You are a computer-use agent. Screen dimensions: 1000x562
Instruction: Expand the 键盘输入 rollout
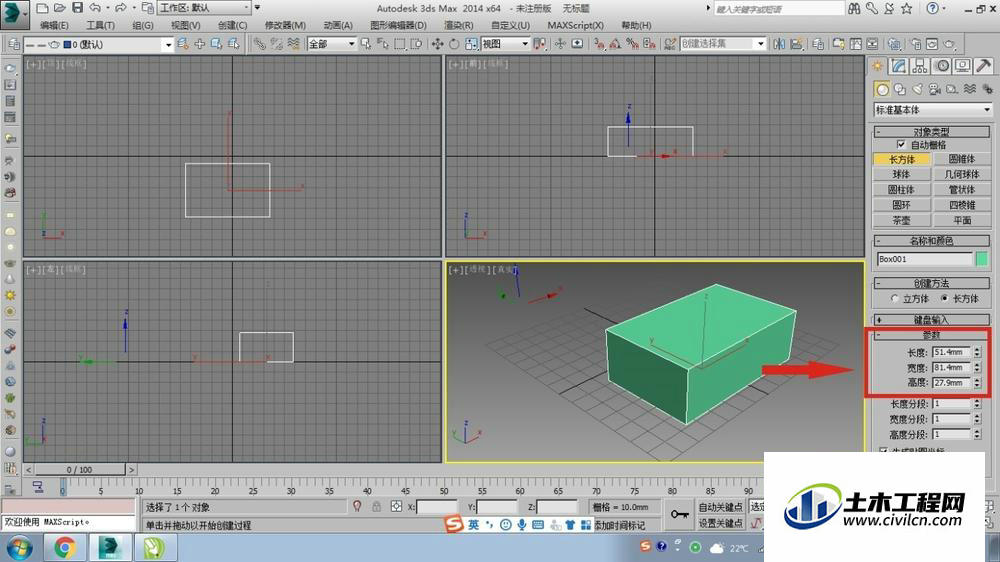click(x=931, y=320)
